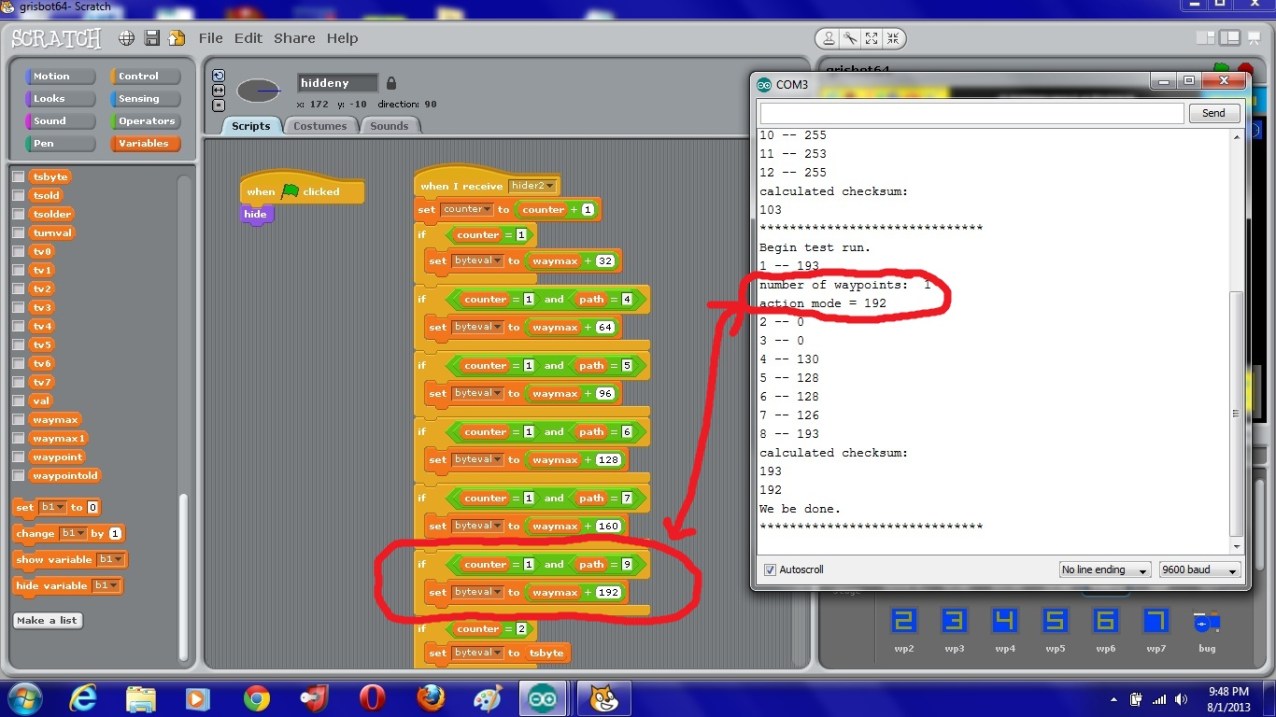Toggle the Autoscroll checkbox in COM3
Image resolution: width=1276 pixels, height=717 pixels.
(x=770, y=570)
